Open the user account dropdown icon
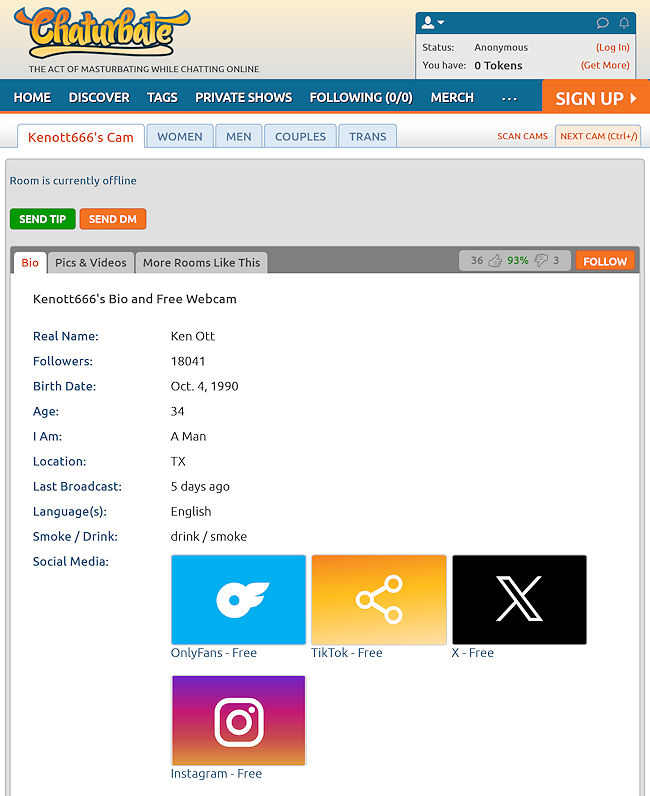The height and width of the screenshot is (796, 650). point(433,22)
